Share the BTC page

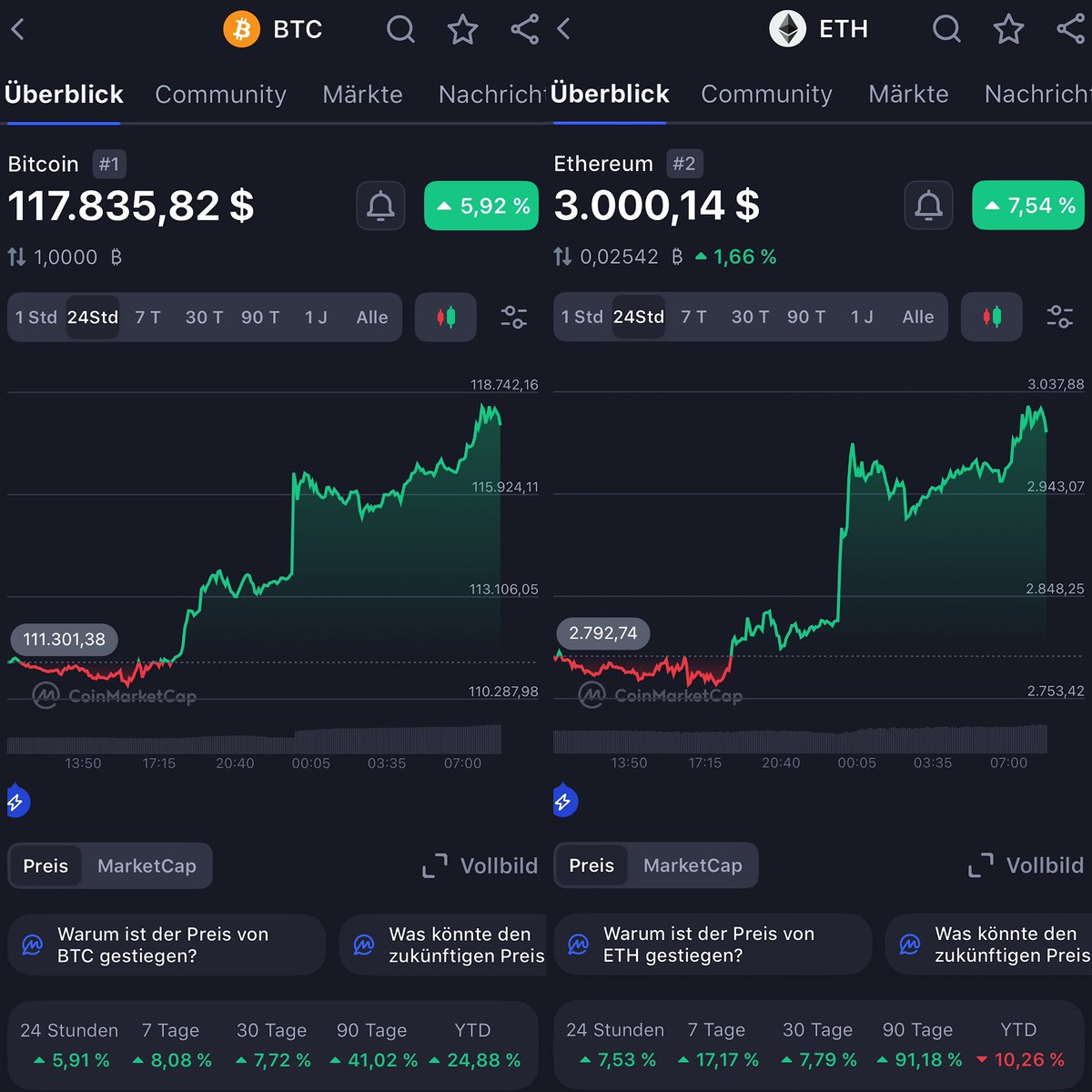(525, 29)
